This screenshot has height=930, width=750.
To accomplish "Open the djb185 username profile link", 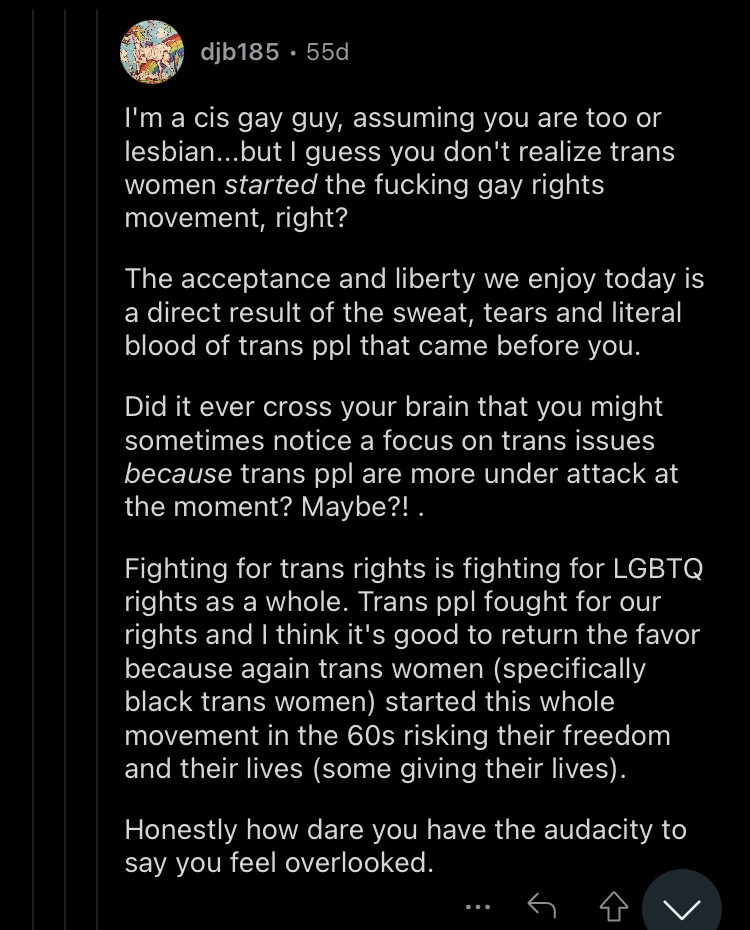I will pyautogui.click(x=240, y=52).
